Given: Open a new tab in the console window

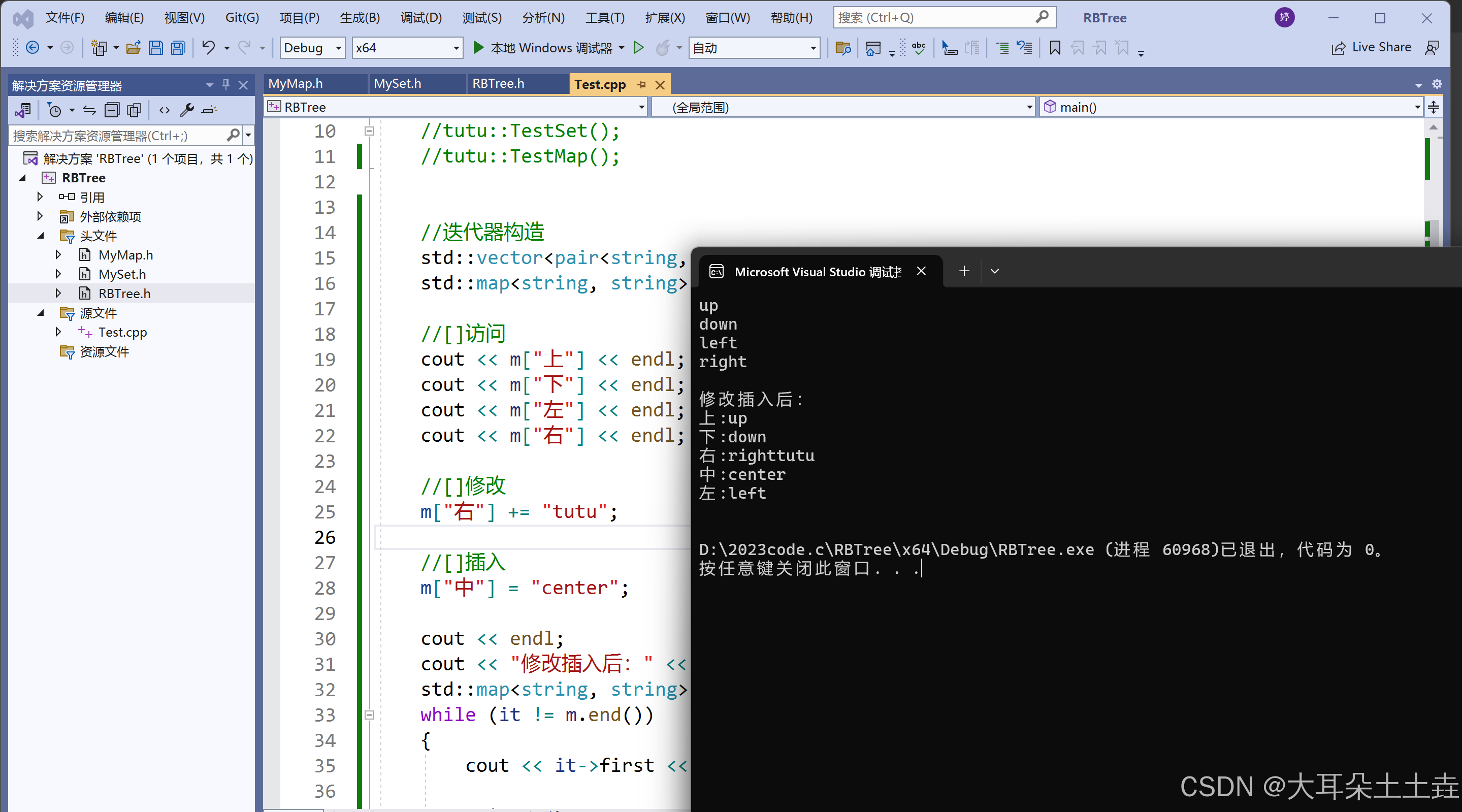Looking at the screenshot, I should pyautogui.click(x=964, y=271).
